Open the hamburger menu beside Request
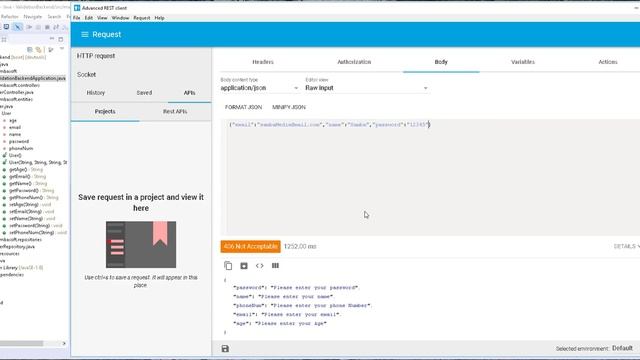Screen dimensions: 640x360 (84, 34)
